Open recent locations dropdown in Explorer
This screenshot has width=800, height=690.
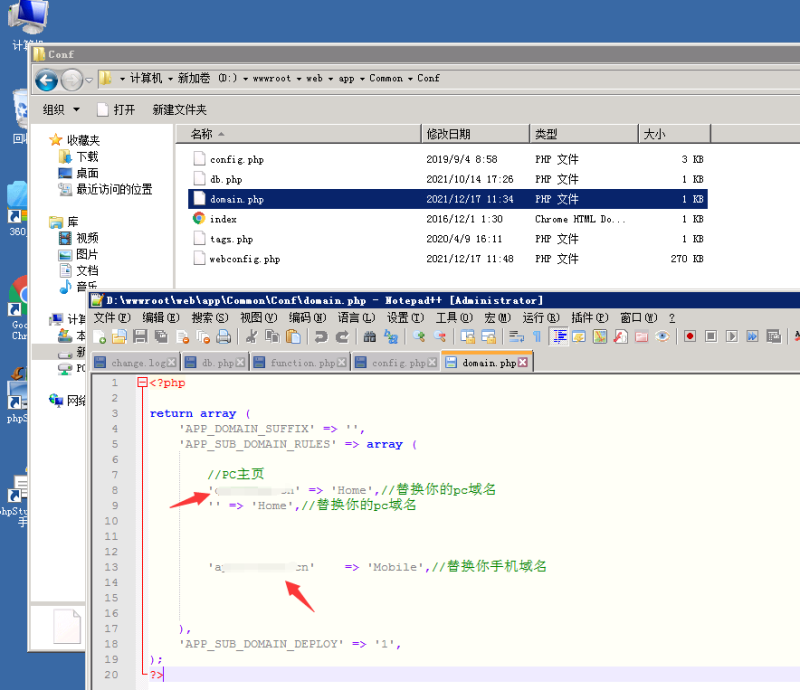89,80
